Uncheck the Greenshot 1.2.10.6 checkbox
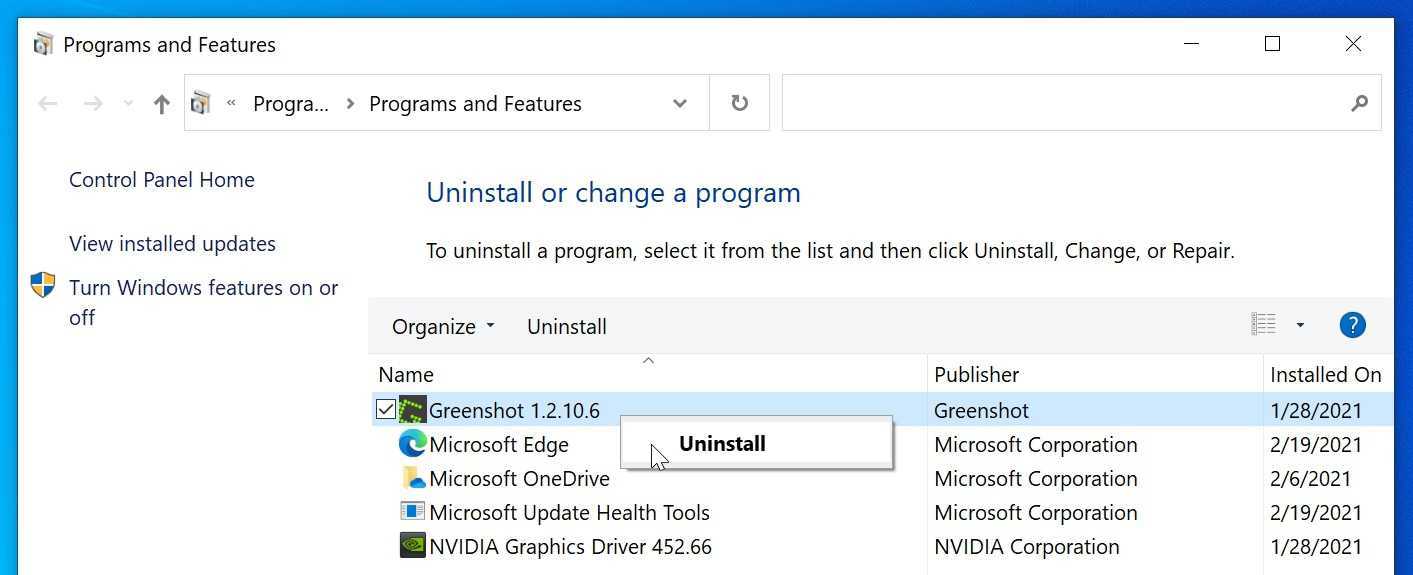This screenshot has width=1413, height=575. tap(386, 410)
